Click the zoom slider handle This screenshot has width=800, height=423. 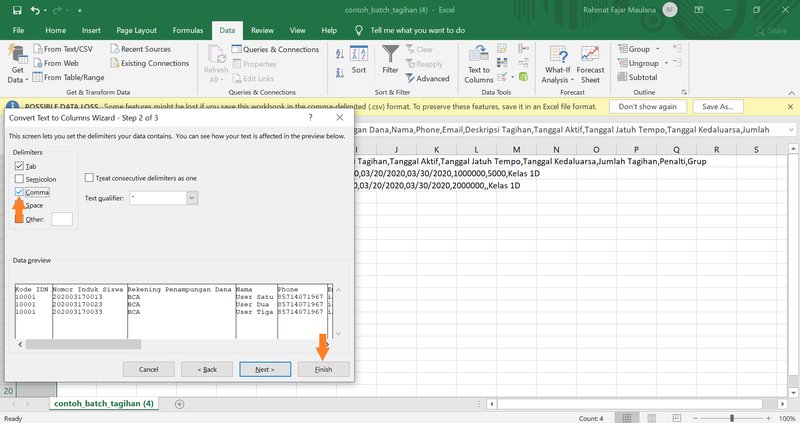click(732, 418)
